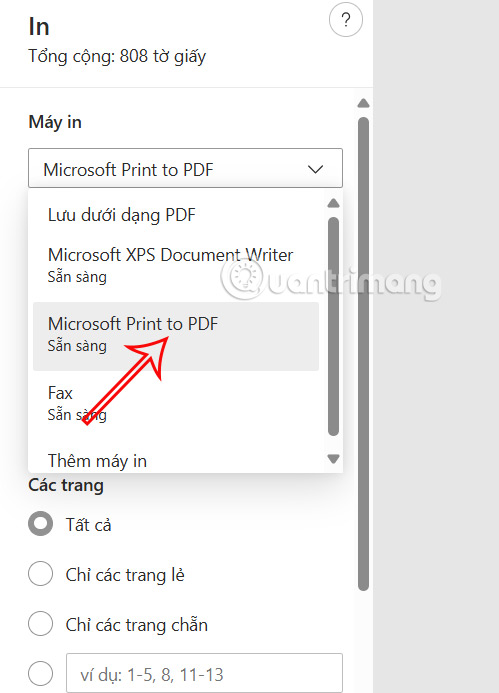The image size is (499, 693).
Task: Expand the Microsoft Print to PDF printer dropdown
Action: [185, 168]
